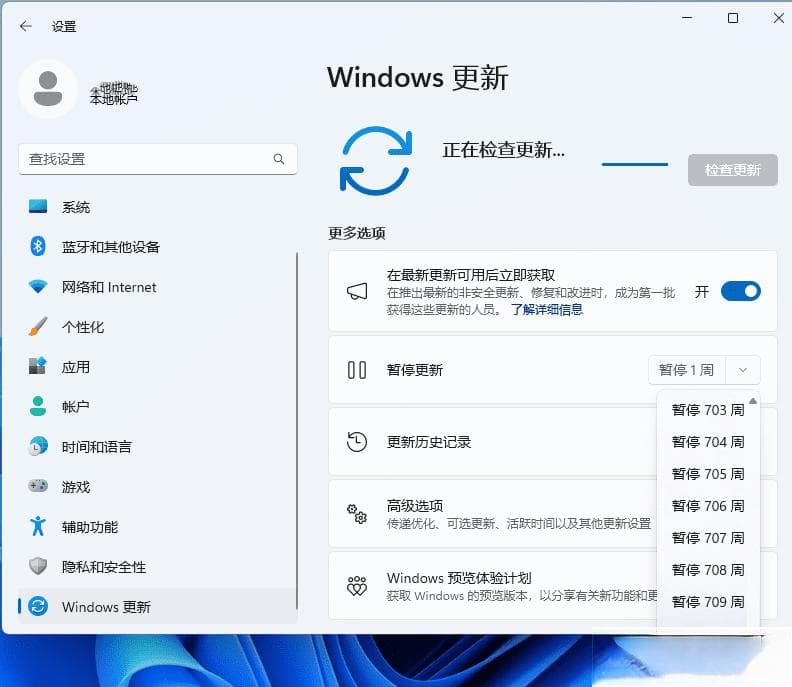The width and height of the screenshot is (792, 687).
Task: Select 暂停 706 周 from the list
Action: coord(708,506)
